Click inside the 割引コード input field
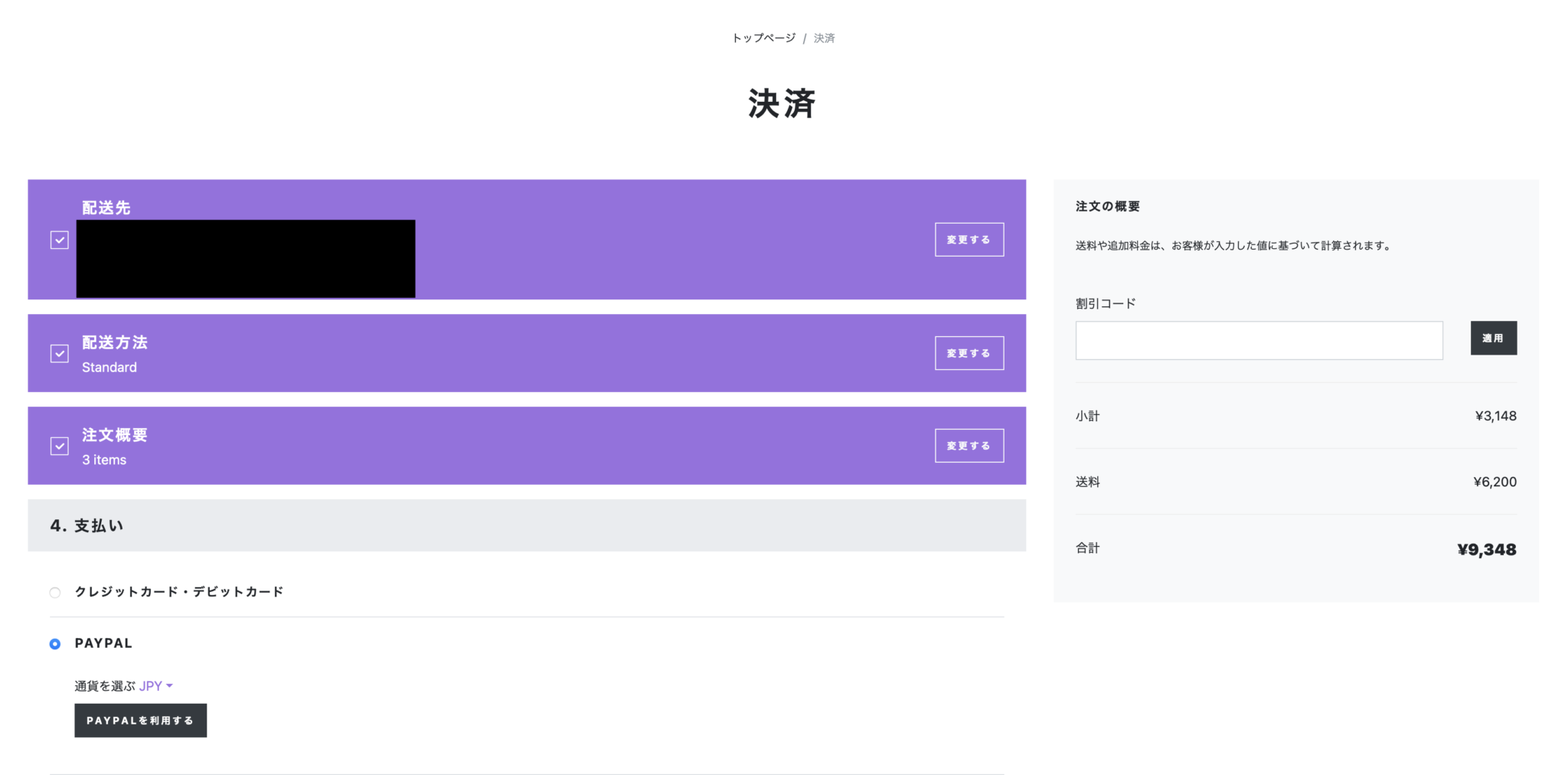The image size is (1568, 775). click(1258, 340)
